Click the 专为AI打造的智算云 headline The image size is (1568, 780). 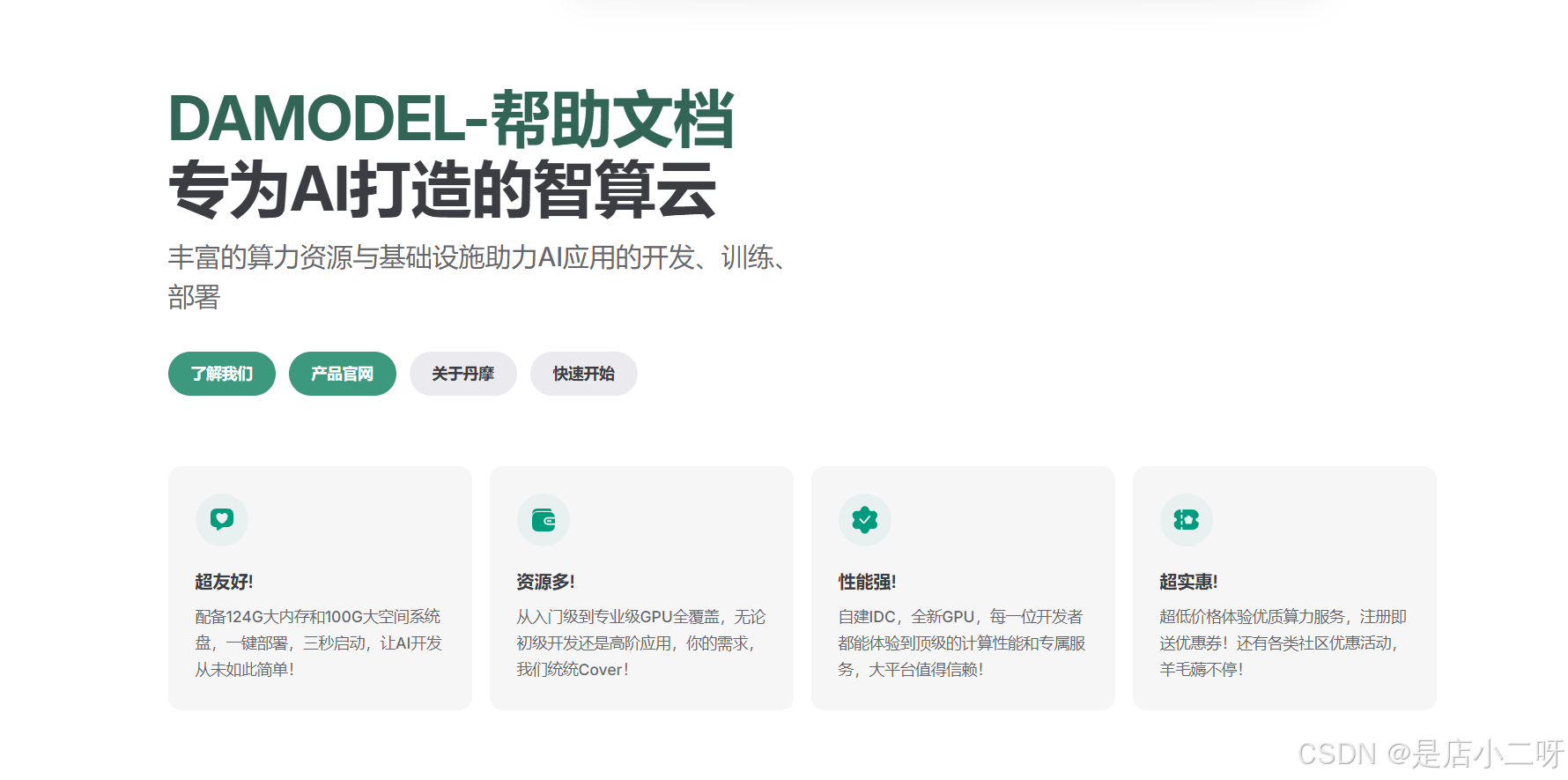(442, 189)
